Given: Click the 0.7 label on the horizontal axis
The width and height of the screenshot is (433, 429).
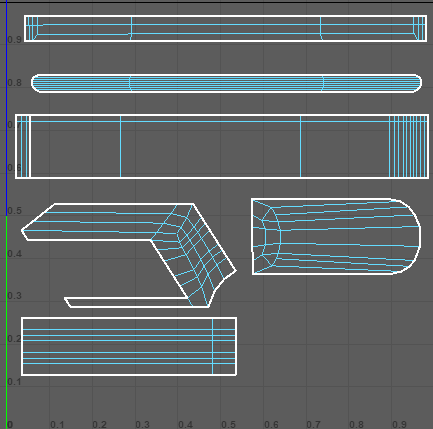Looking at the screenshot, I should click(314, 424).
